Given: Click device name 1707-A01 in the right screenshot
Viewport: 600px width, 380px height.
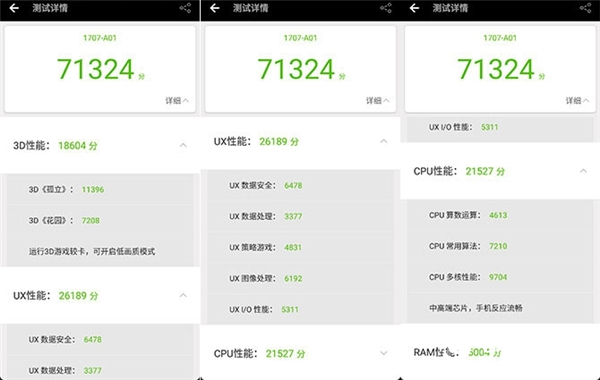Looking at the screenshot, I should tap(500, 38).
